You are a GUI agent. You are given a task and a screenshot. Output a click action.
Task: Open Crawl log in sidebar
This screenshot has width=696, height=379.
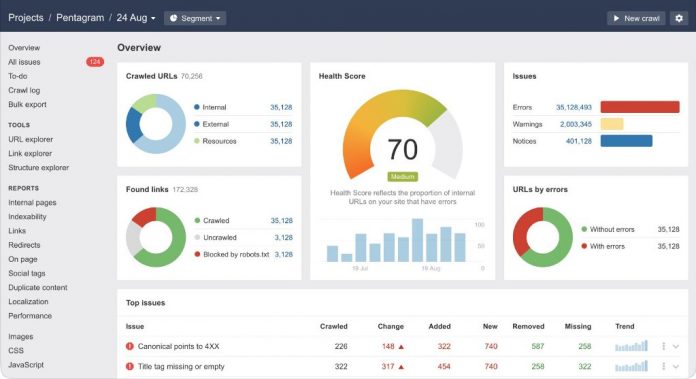click(x=24, y=90)
